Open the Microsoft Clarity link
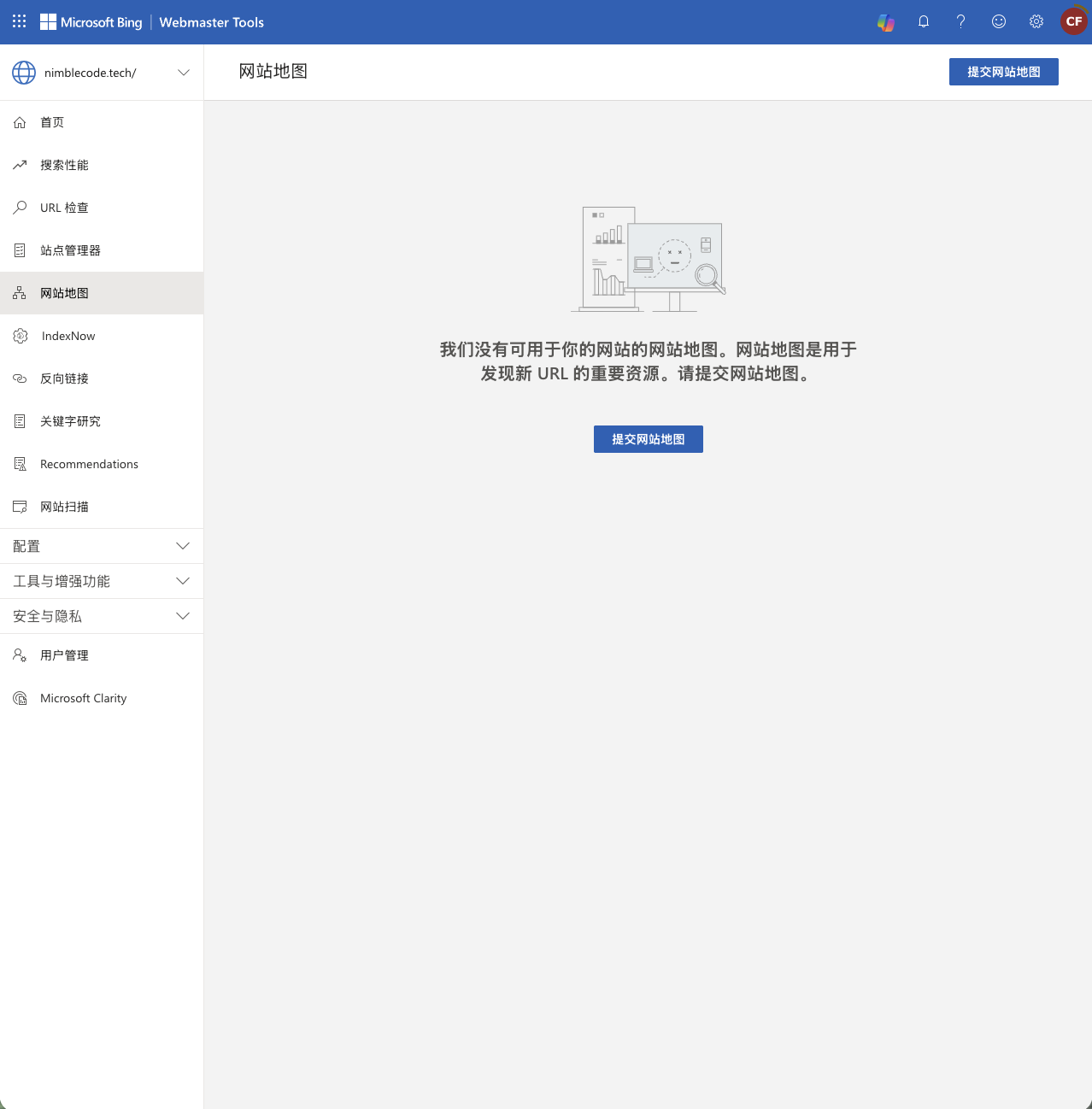 point(83,698)
